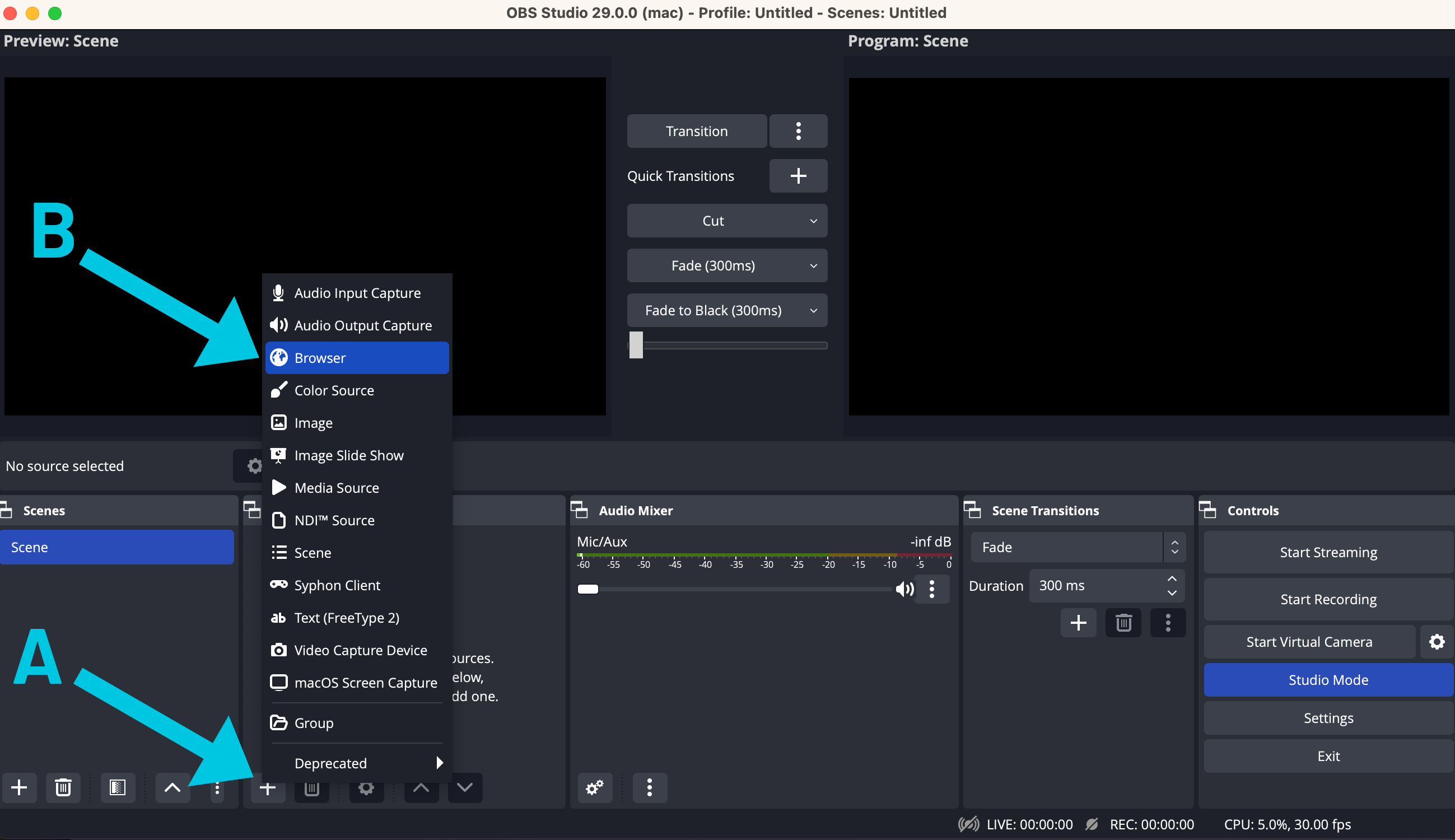Viewport: 1455px width, 840px height.
Task: Increase transition Duration with up arrow
Action: [x=1172, y=578]
